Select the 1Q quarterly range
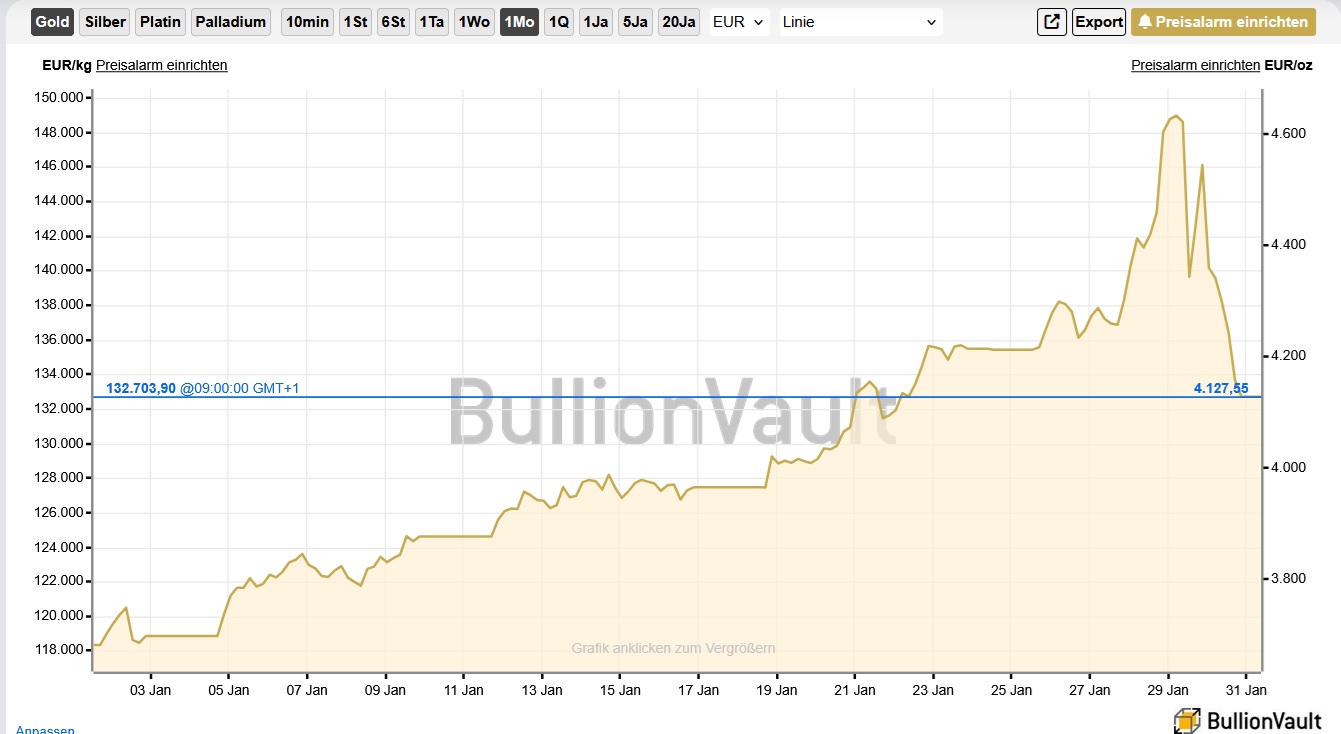This screenshot has height=734, width=1341. pyautogui.click(x=559, y=22)
